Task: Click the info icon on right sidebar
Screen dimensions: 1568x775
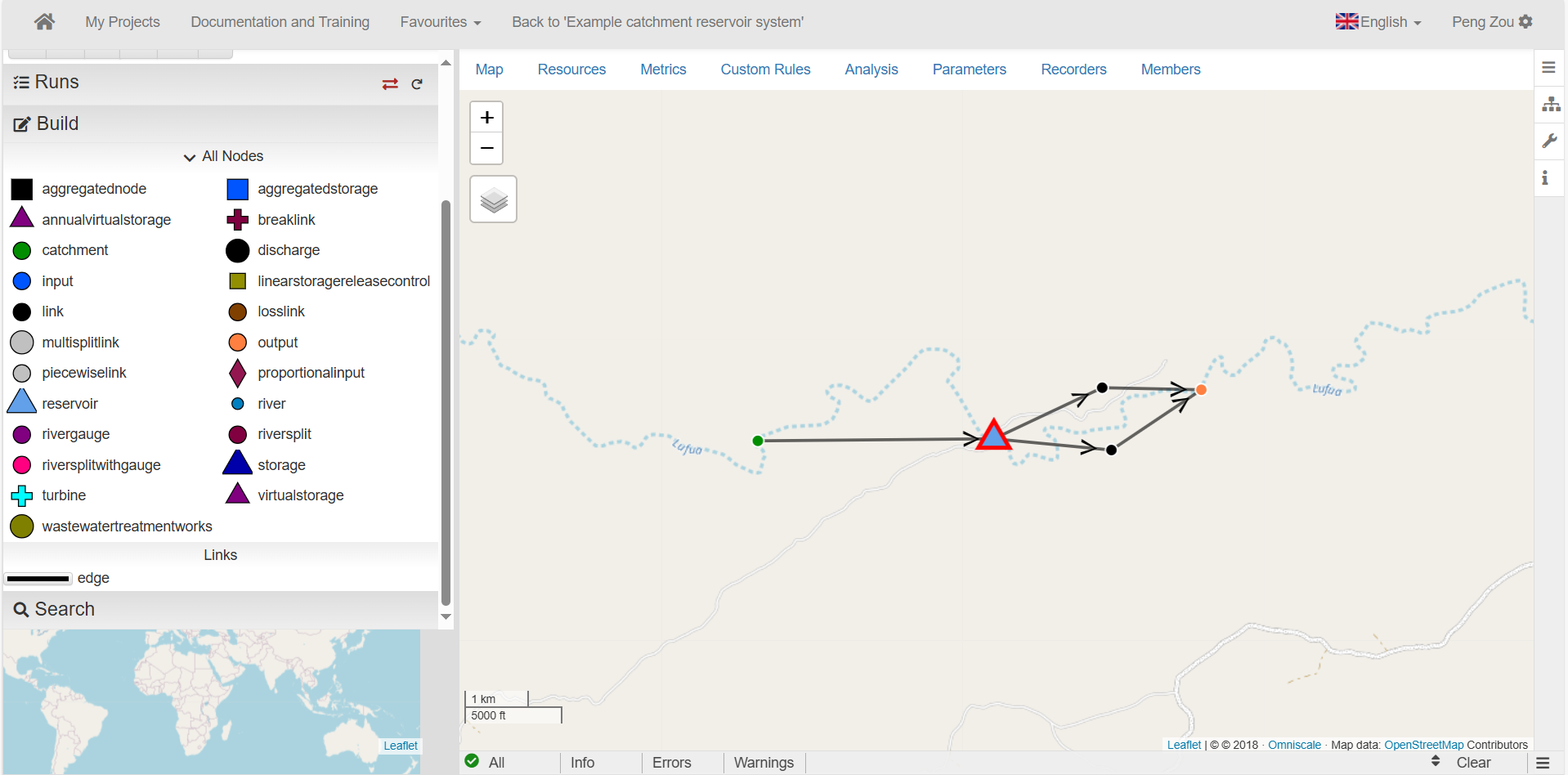Action: coord(1545,177)
